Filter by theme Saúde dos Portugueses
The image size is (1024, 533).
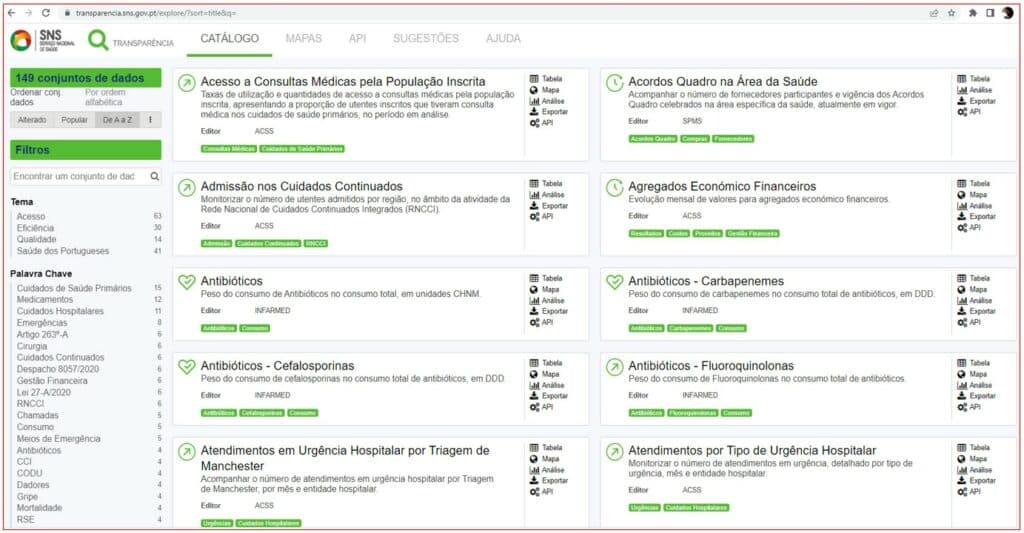click(63, 251)
